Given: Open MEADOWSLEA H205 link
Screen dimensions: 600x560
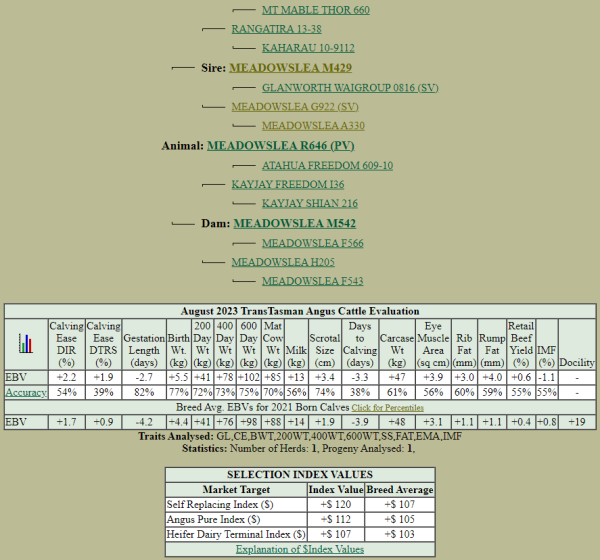Looking at the screenshot, I should tap(283, 262).
